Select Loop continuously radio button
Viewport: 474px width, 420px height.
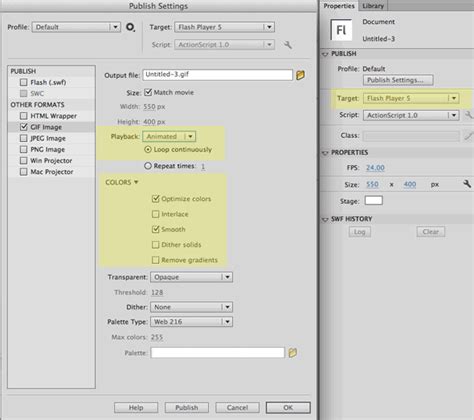tap(148, 149)
